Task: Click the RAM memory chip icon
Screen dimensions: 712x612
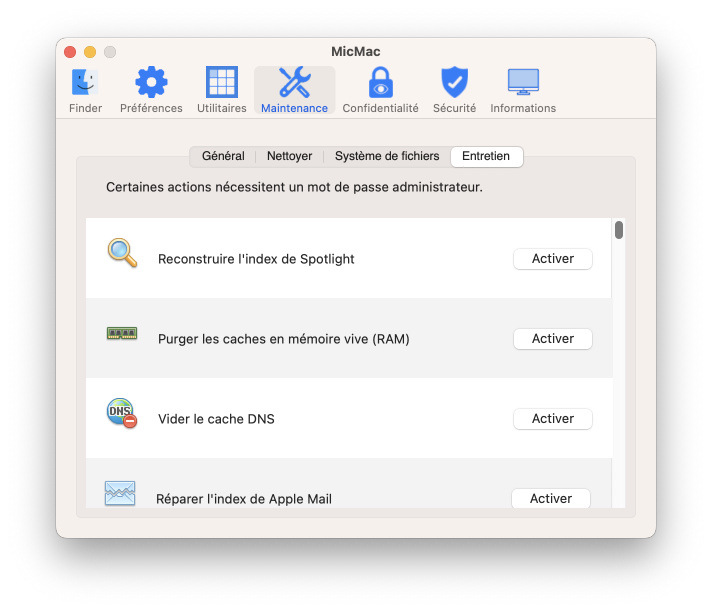Action: pyautogui.click(x=122, y=334)
